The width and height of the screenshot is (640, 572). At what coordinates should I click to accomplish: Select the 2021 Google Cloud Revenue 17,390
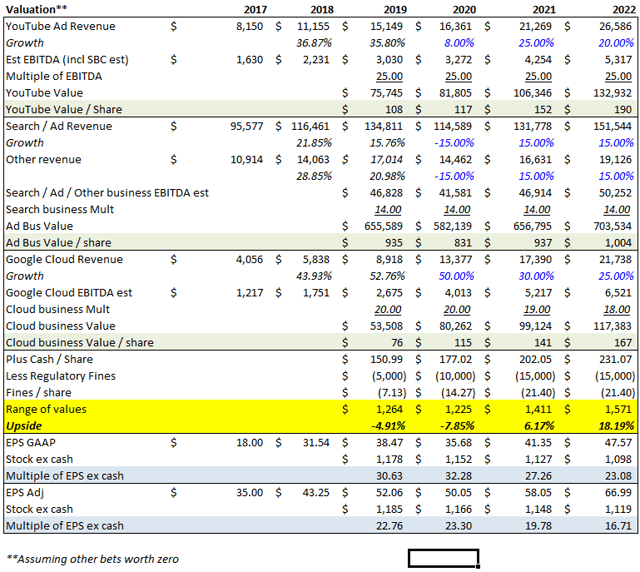coord(535,260)
